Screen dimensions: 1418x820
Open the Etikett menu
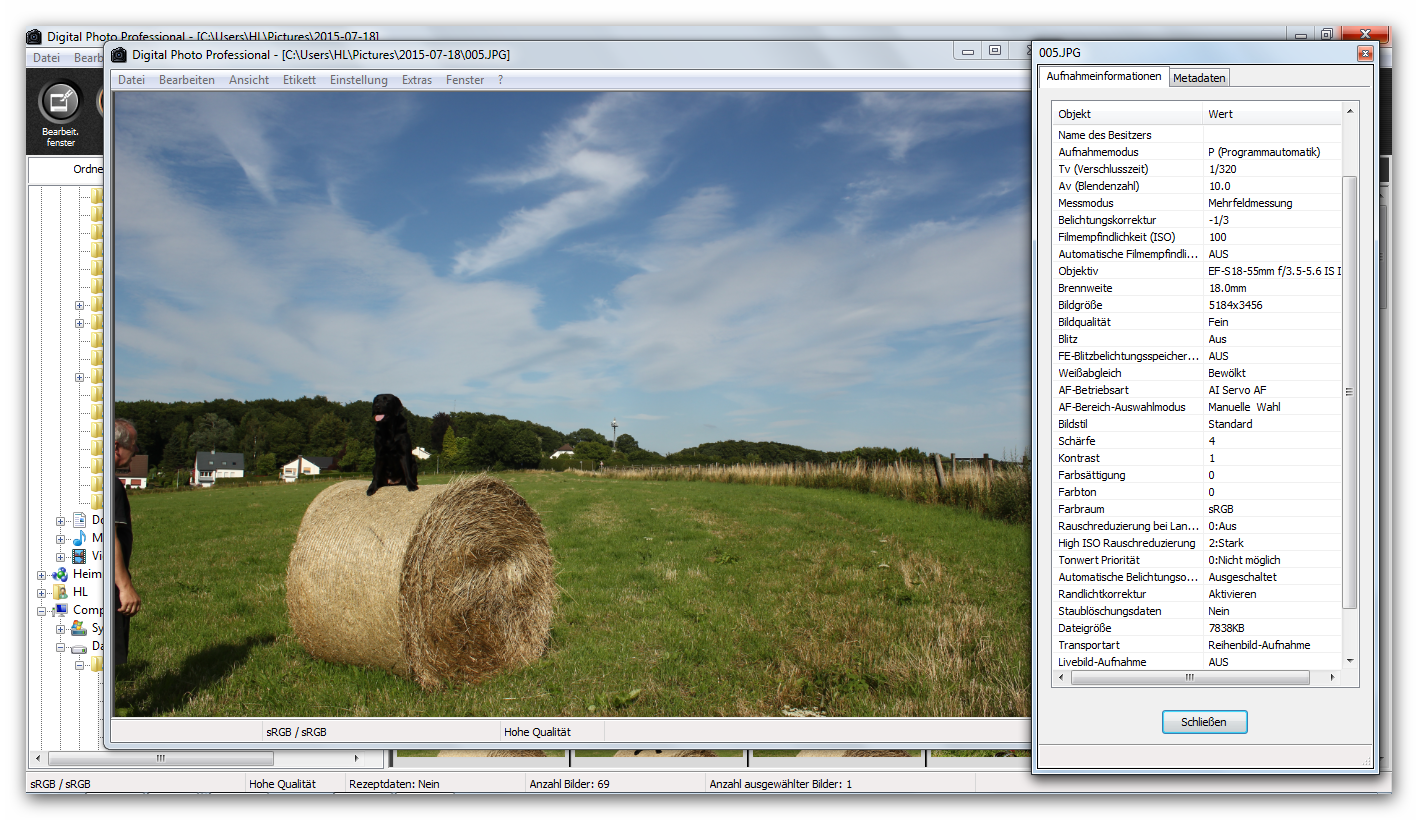pyautogui.click(x=299, y=80)
